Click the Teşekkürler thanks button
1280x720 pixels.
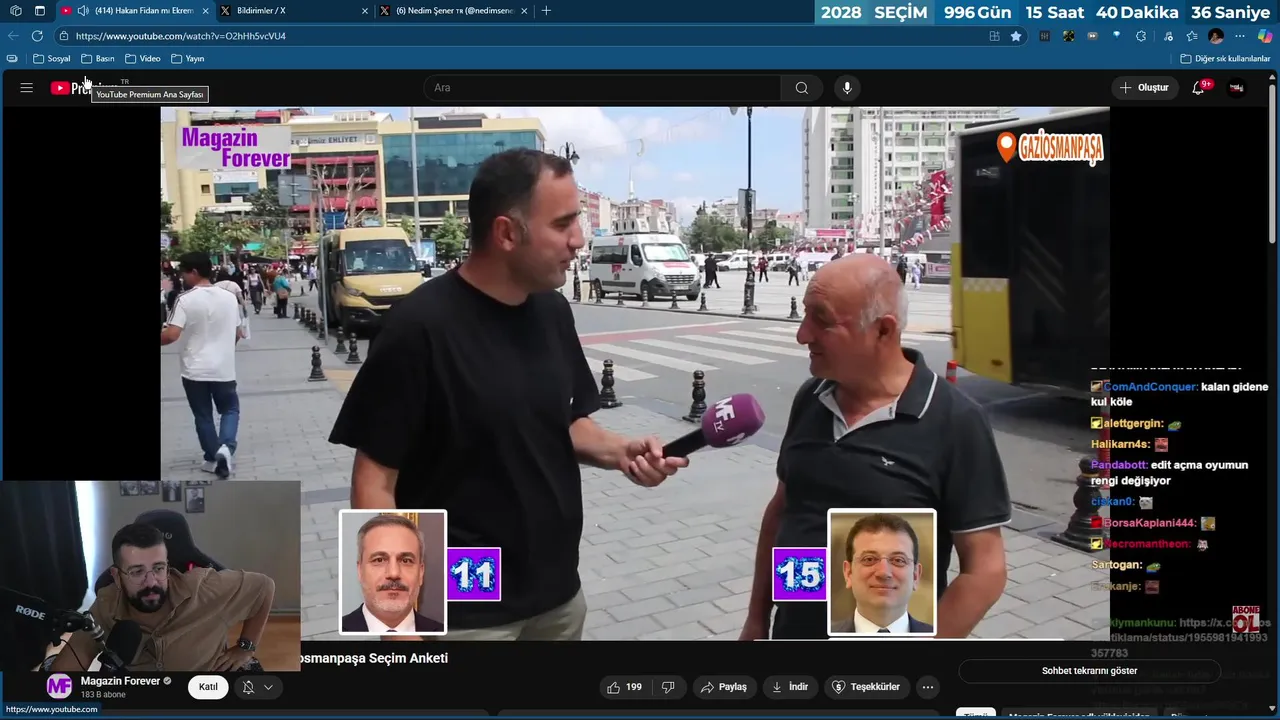click(x=866, y=687)
